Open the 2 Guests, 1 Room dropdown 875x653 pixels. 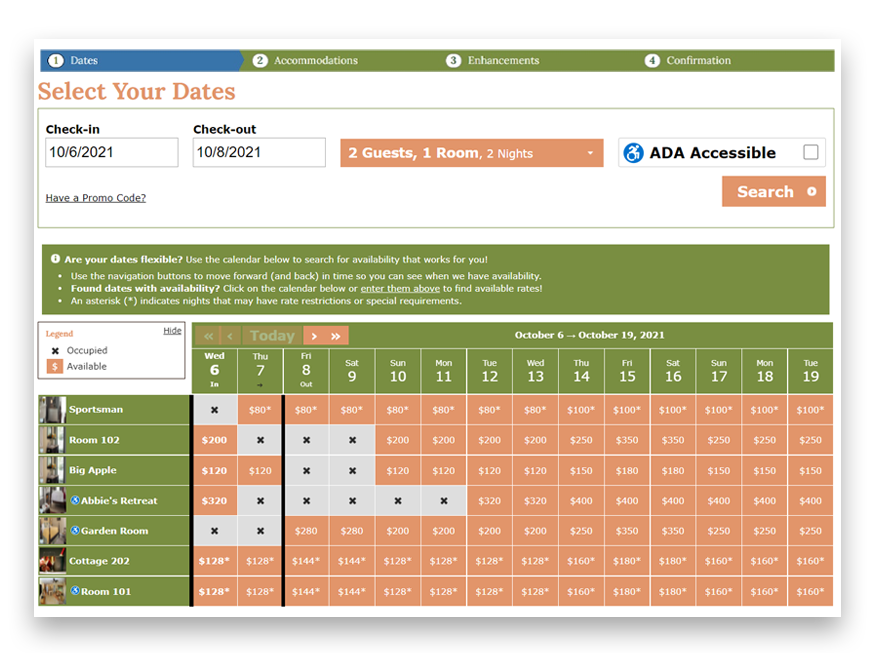[471, 152]
